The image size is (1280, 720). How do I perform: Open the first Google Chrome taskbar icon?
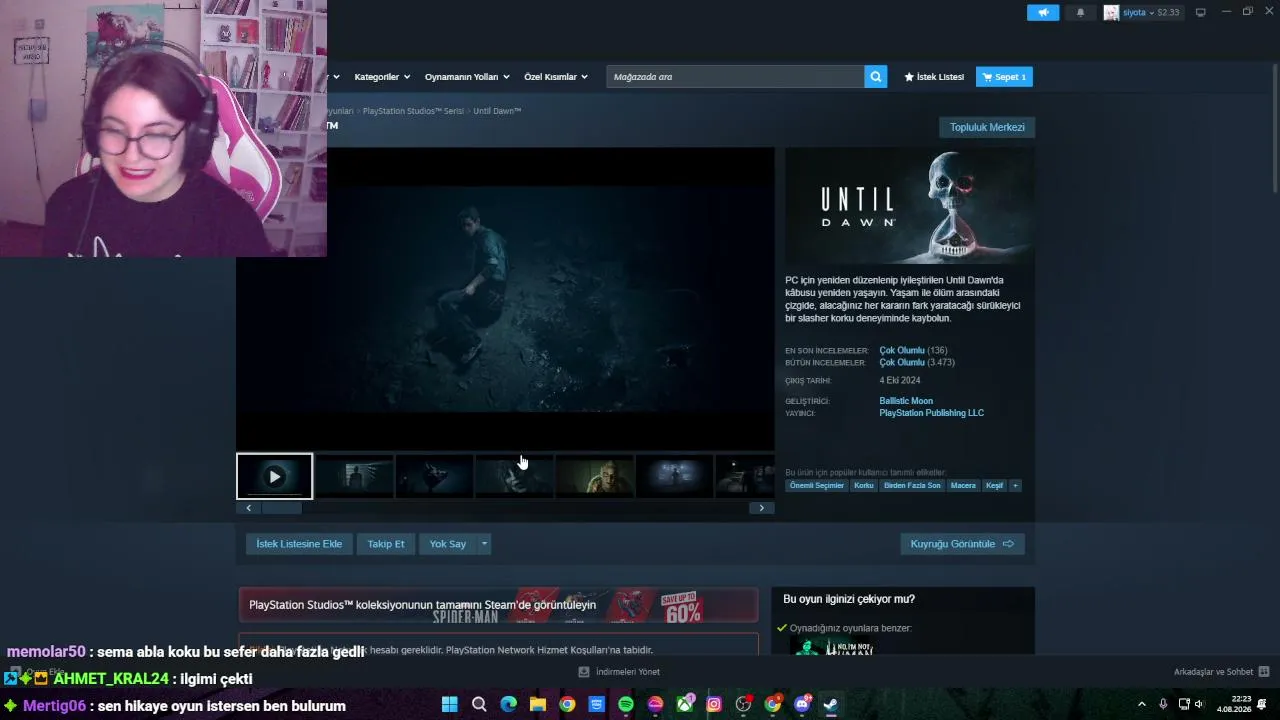567,704
